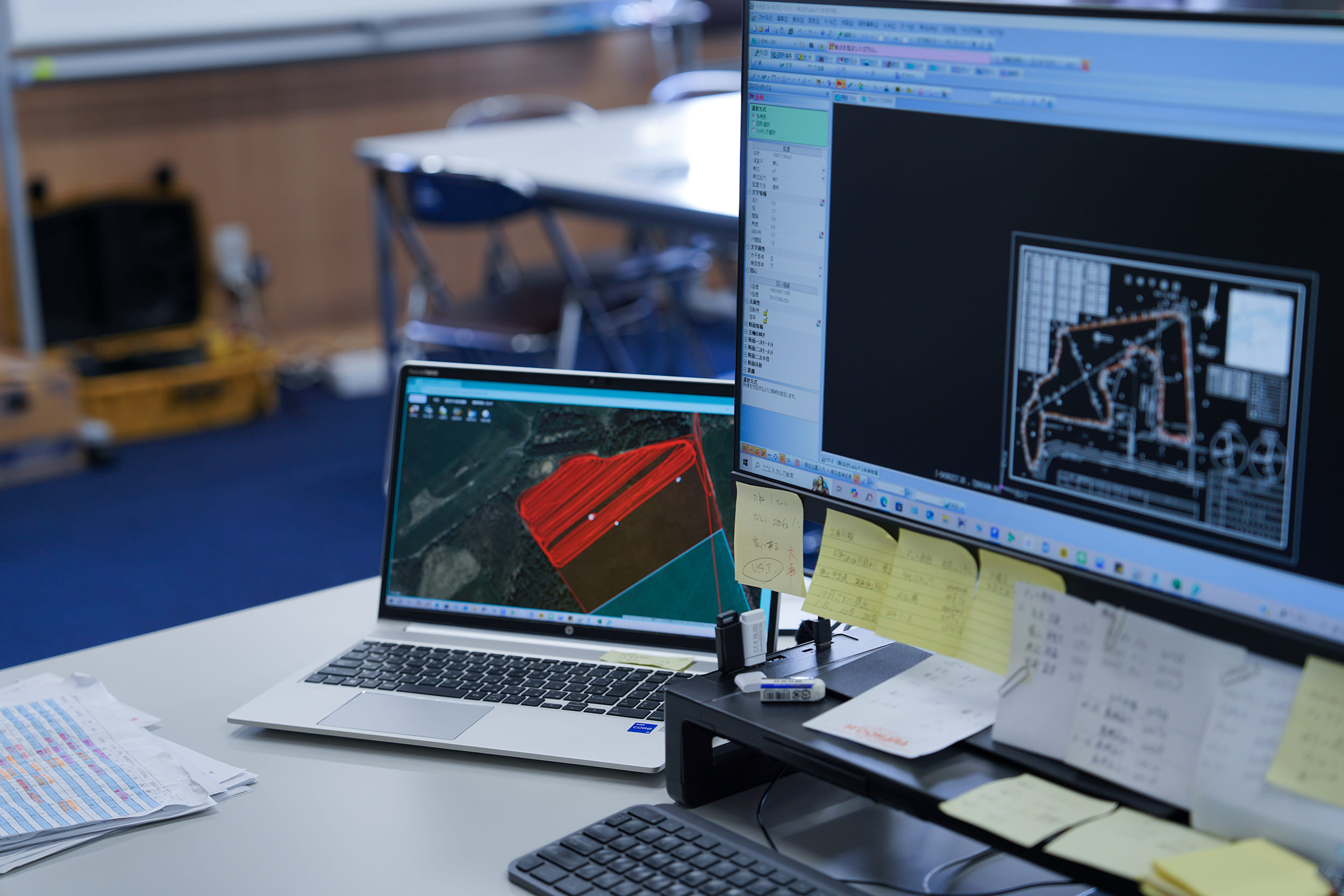
Task: Collapse the 文字情報 section
Action: pos(749,193)
